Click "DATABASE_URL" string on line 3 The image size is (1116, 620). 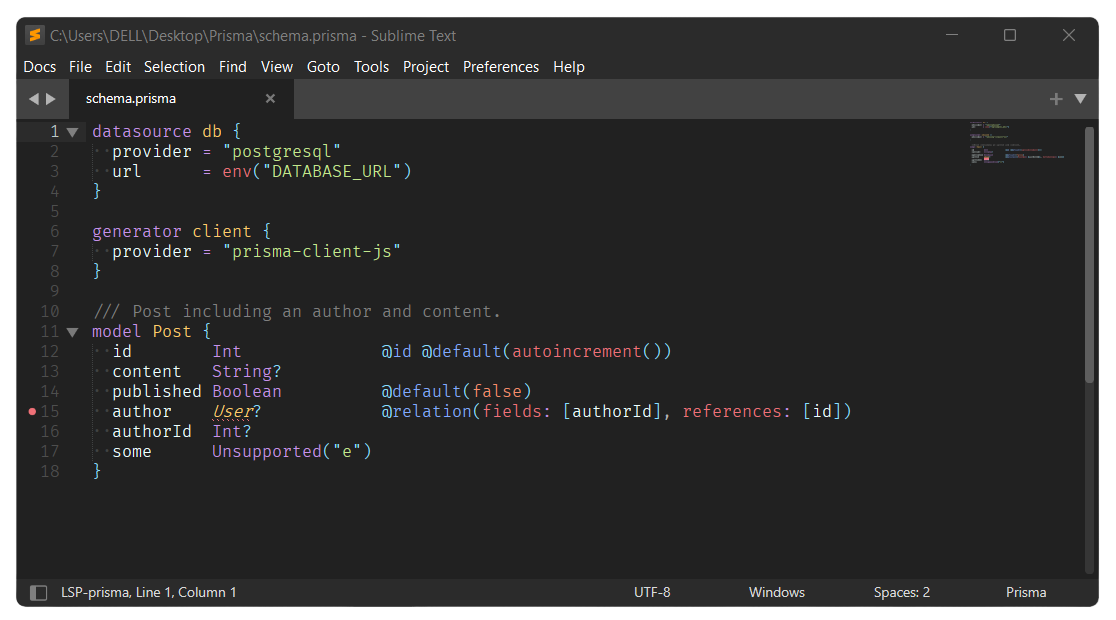[x=332, y=172]
